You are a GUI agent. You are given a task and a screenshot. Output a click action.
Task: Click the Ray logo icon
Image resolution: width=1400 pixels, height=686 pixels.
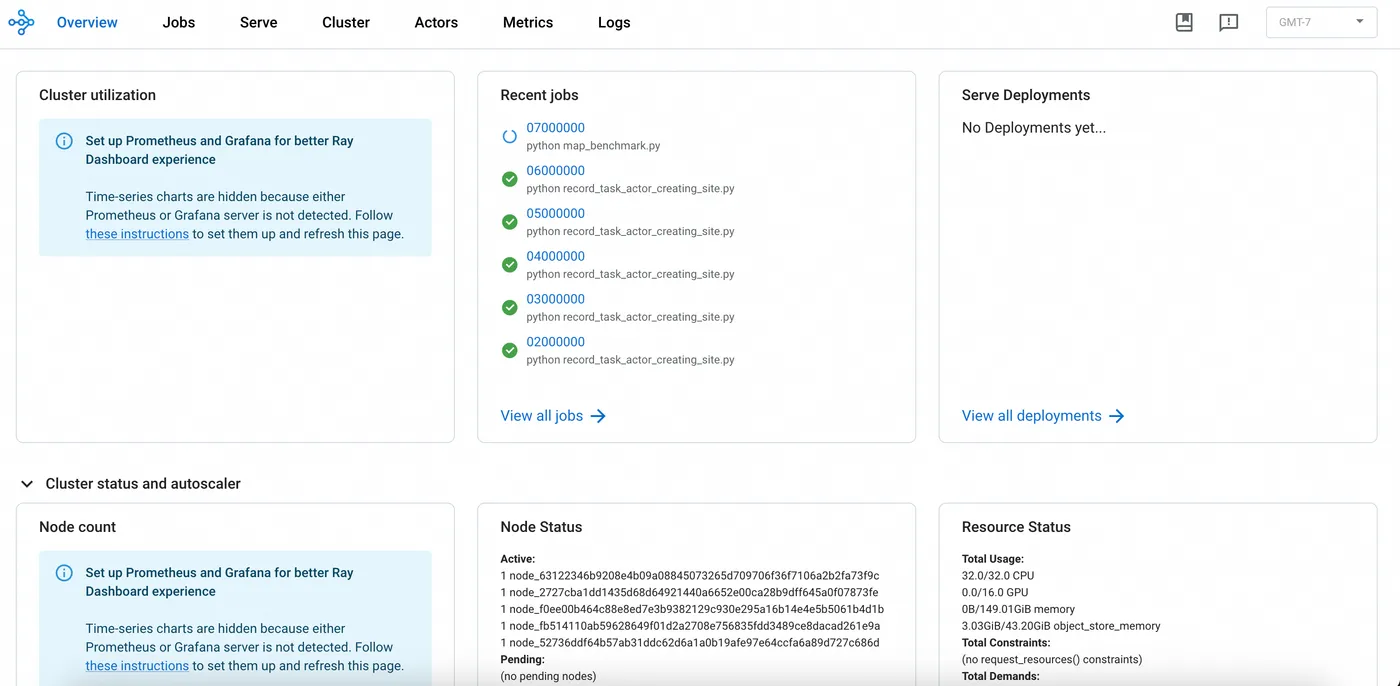pyautogui.click(x=21, y=22)
